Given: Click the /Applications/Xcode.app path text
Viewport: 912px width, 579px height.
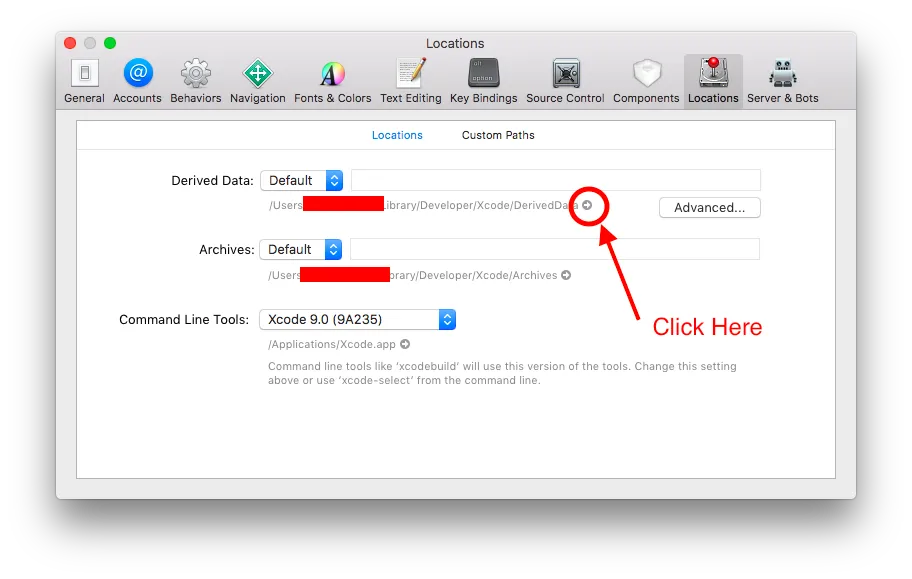Looking at the screenshot, I should [332, 344].
